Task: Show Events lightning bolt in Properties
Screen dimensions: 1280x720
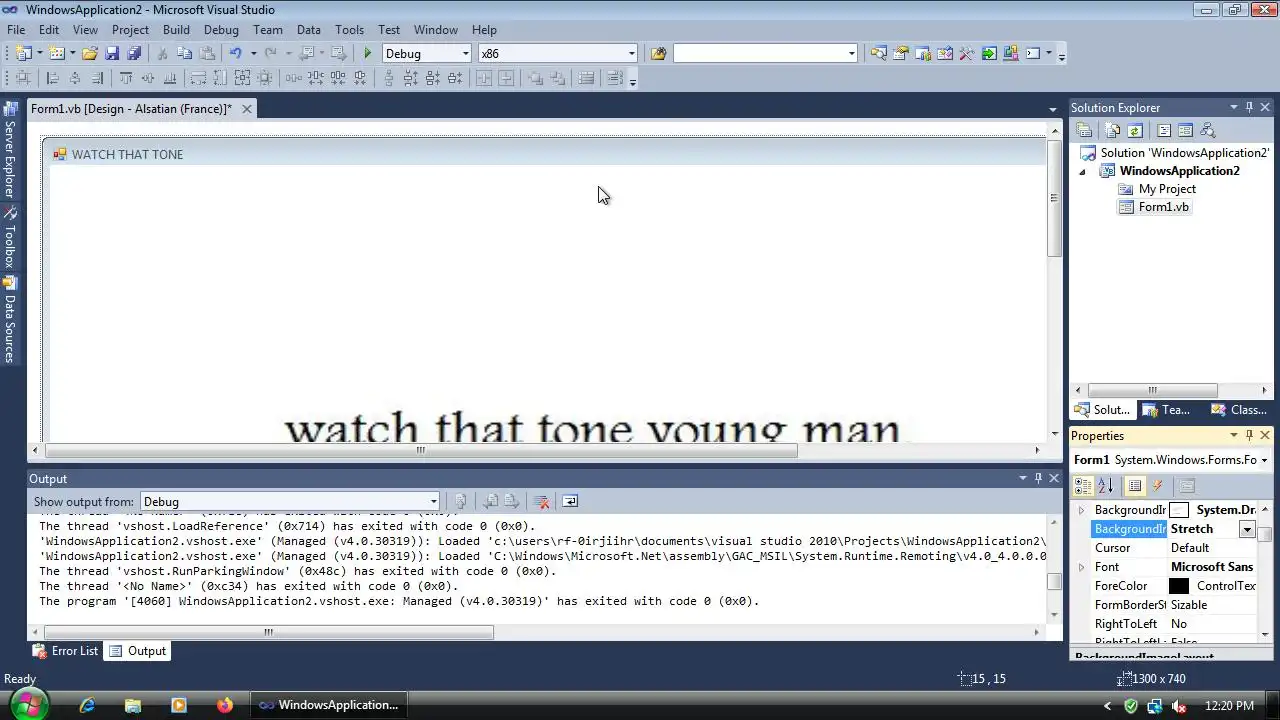Action: [x=1157, y=486]
